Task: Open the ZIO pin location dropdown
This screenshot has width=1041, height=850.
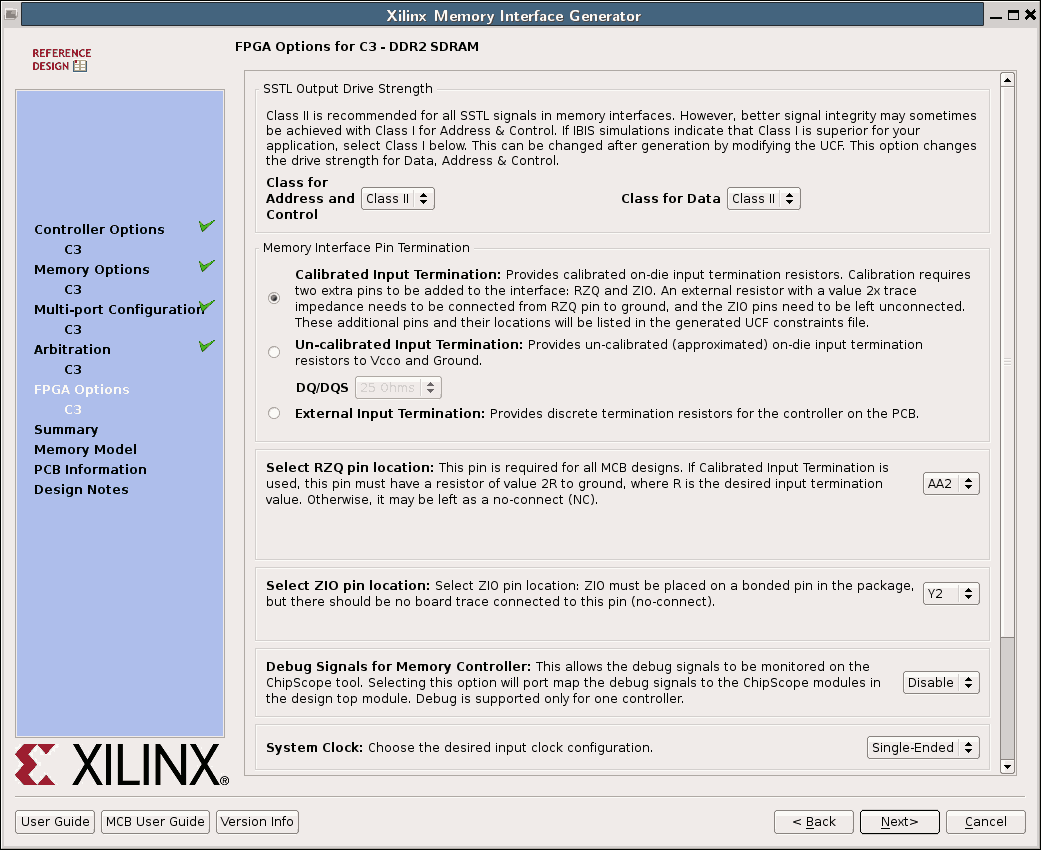Action: coord(950,594)
